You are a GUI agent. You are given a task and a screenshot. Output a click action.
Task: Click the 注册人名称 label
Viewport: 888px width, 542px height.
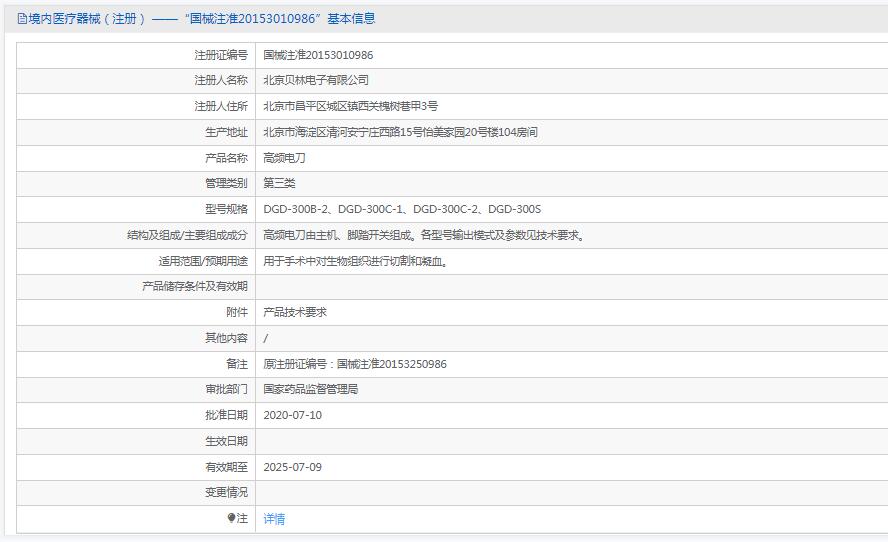point(221,80)
